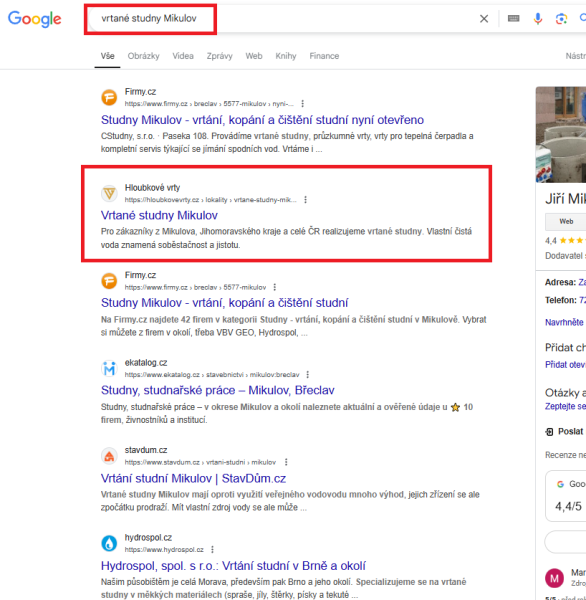Click the Navrhněte link in side panel
Image resolution: width=586 pixels, height=600 pixels.
tap(564, 322)
